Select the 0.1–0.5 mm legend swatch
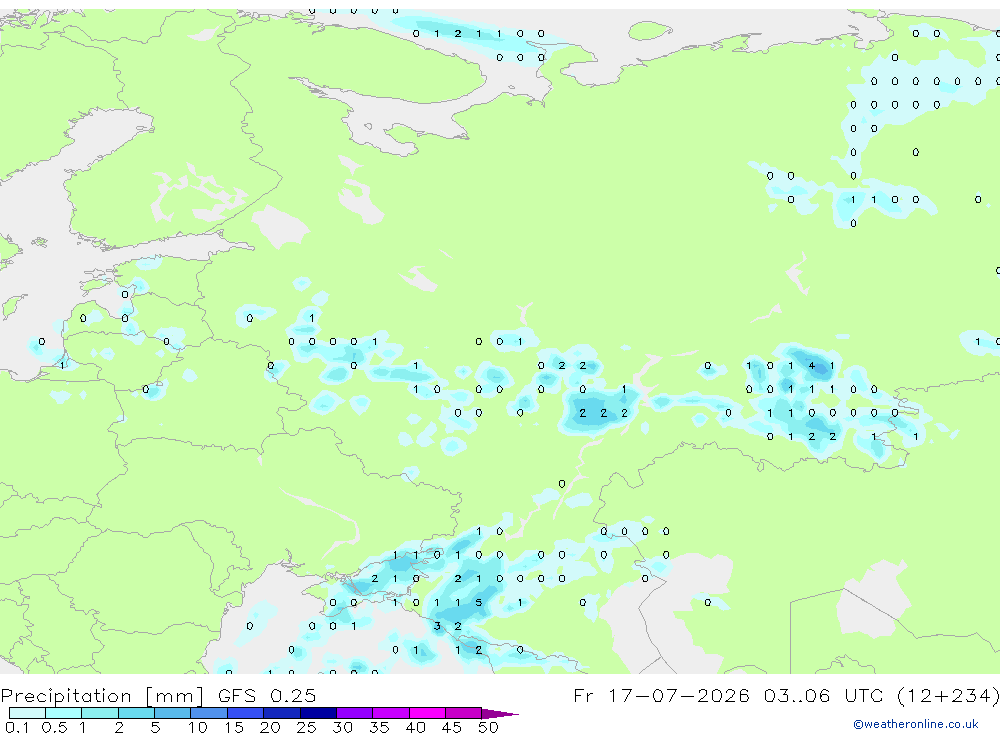Screen dimensions: 1000x733 click(27, 713)
